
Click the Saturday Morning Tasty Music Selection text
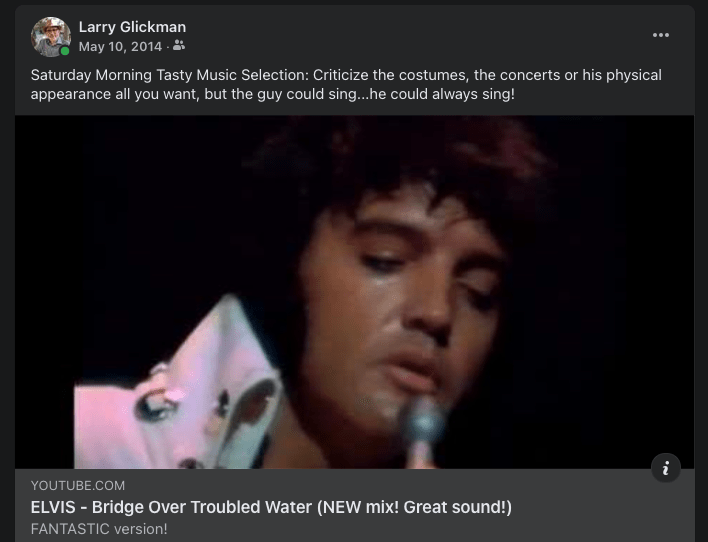[x=170, y=75]
